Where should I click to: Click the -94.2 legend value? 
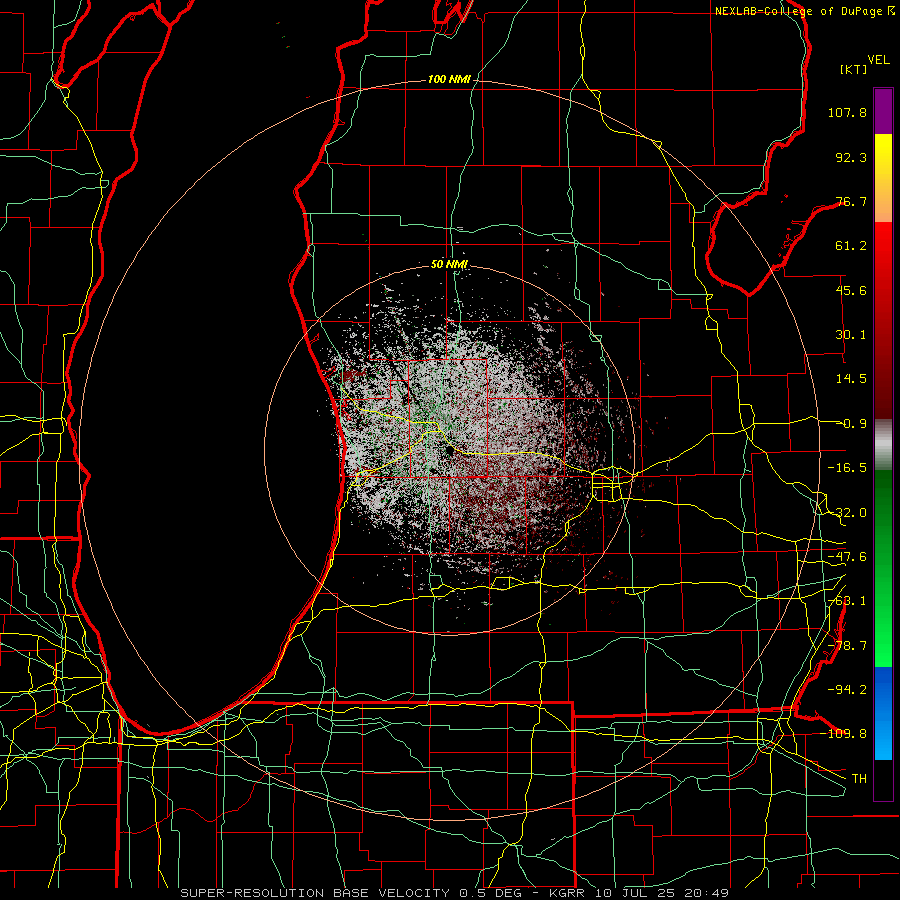click(x=847, y=689)
